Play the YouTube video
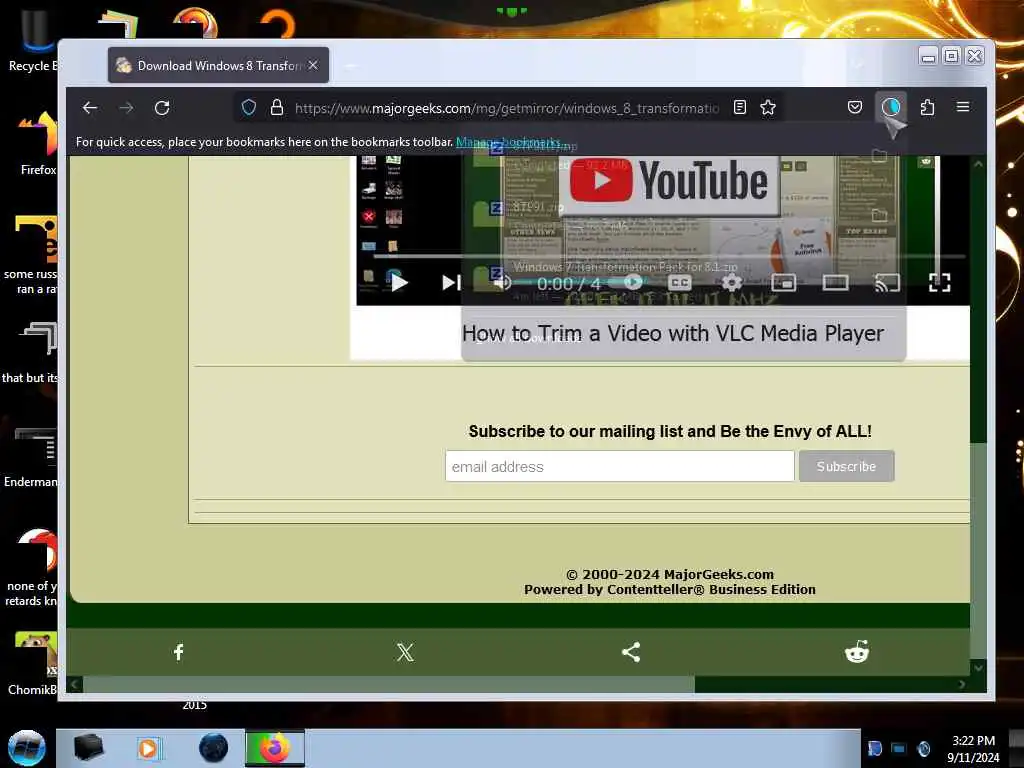This screenshot has height=768, width=1024. pyautogui.click(x=399, y=283)
